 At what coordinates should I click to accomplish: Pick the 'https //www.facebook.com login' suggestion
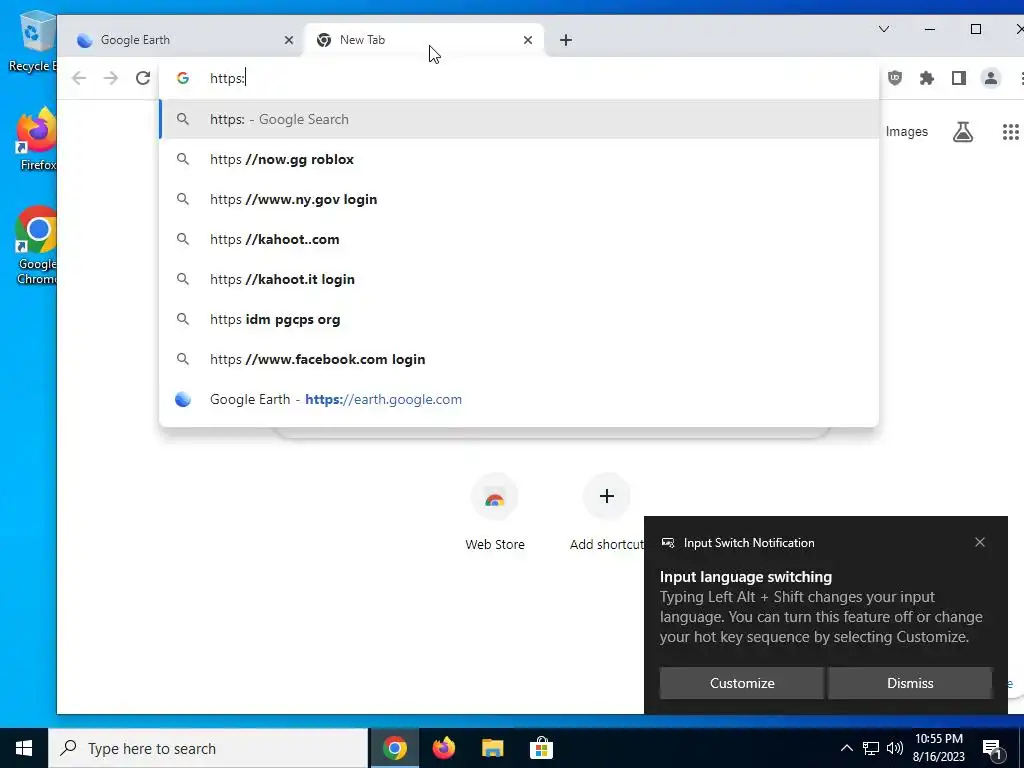pyautogui.click(x=519, y=359)
